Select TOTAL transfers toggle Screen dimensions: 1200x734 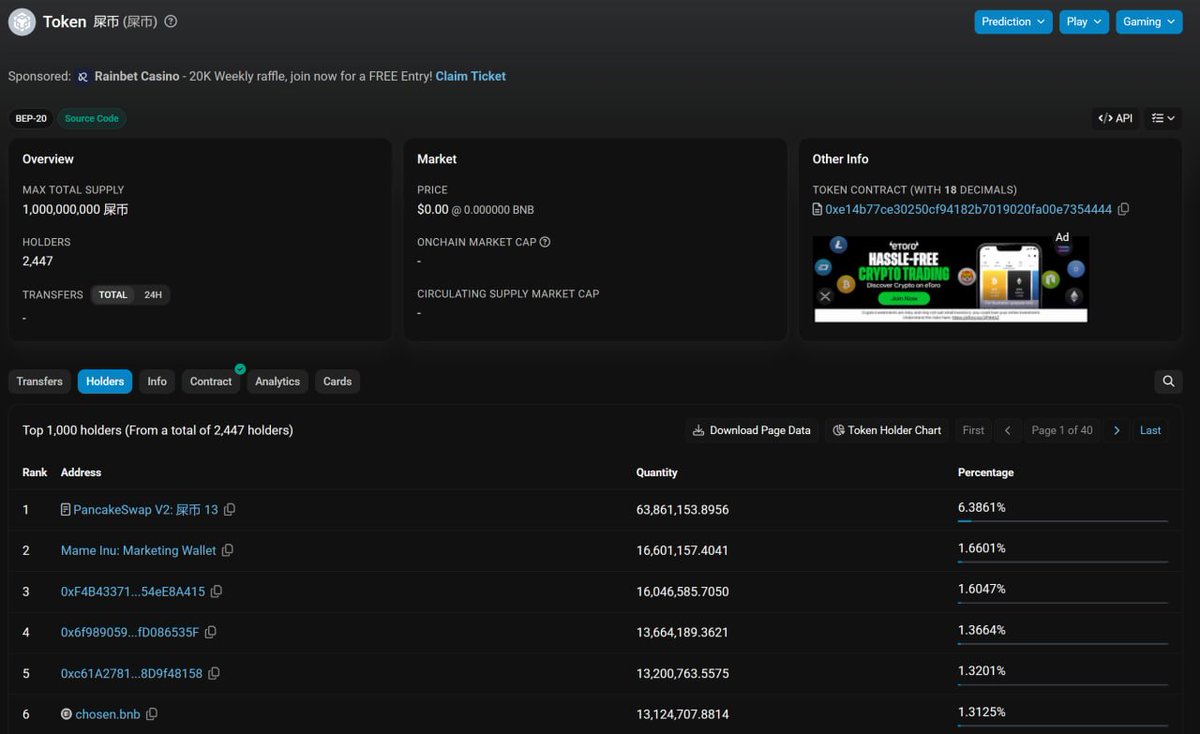(x=113, y=295)
